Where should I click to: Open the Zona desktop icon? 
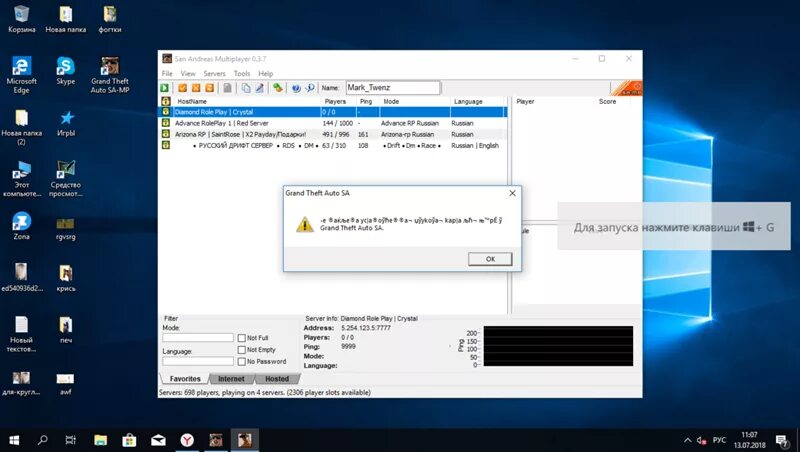tap(21, 225)
